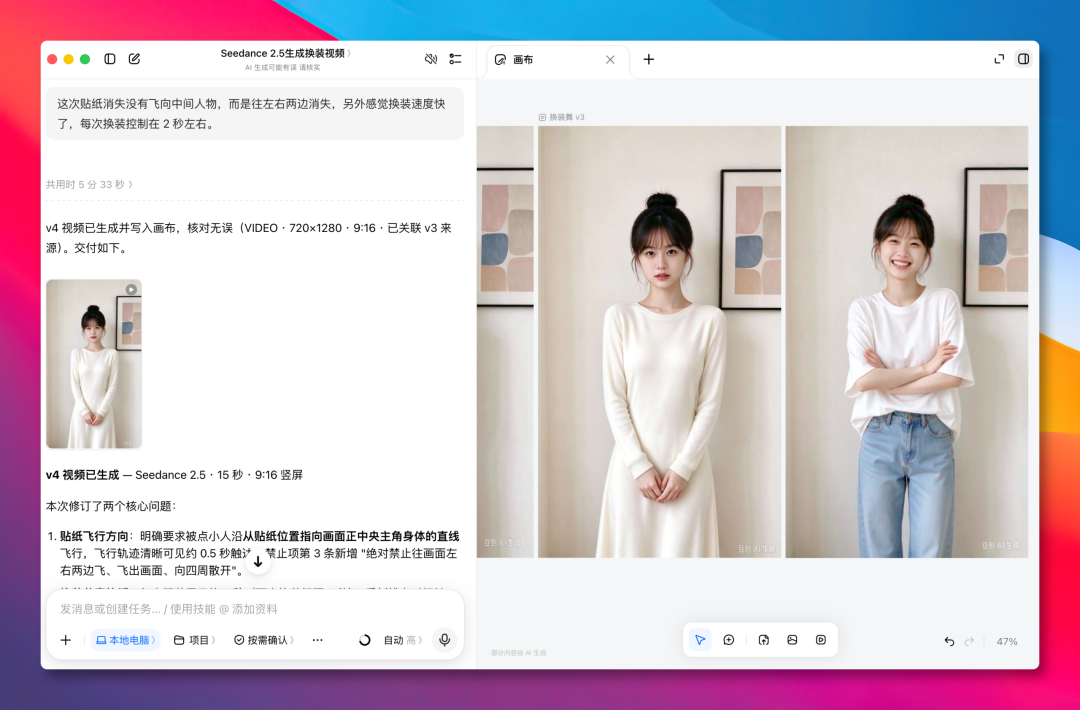Screen dimensions: 1080x710
Task: Select the video generation tool
Action: (821, 640)
